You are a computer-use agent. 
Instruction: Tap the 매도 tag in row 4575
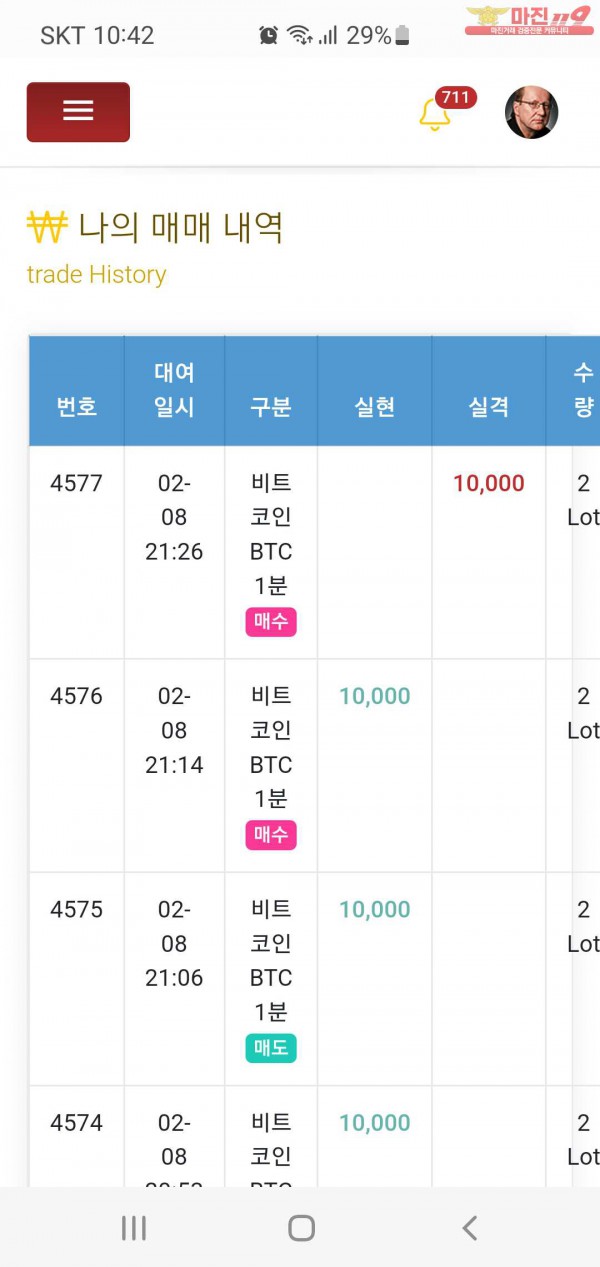coord(271,1048)
